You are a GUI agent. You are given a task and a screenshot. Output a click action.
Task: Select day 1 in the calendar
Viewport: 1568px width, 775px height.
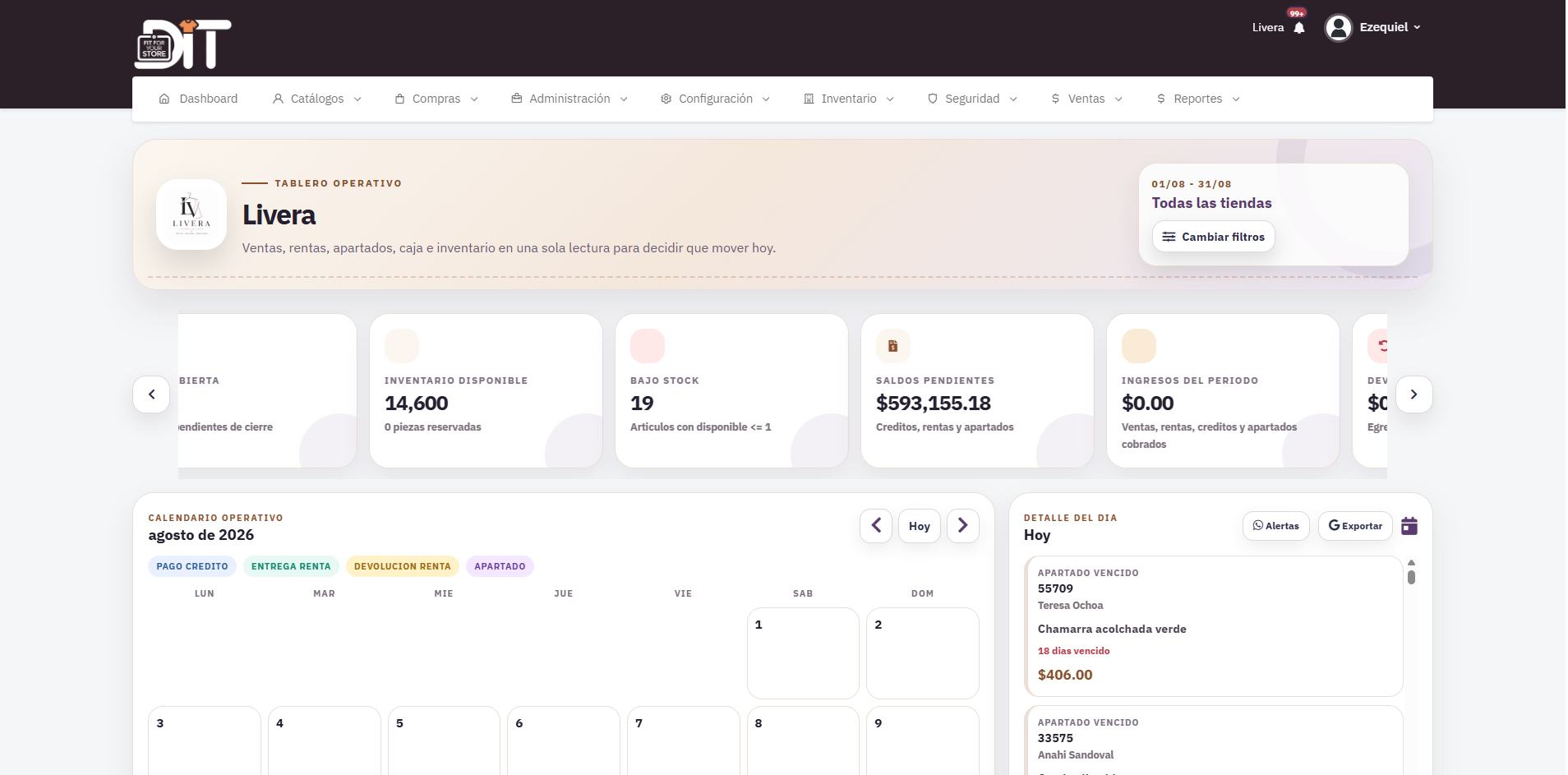(x=803, y=653)
